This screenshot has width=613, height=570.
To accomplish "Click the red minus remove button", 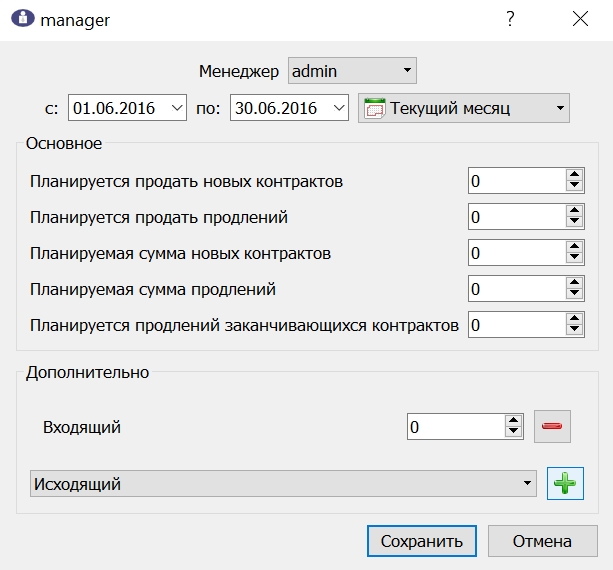I will [552, 426].
